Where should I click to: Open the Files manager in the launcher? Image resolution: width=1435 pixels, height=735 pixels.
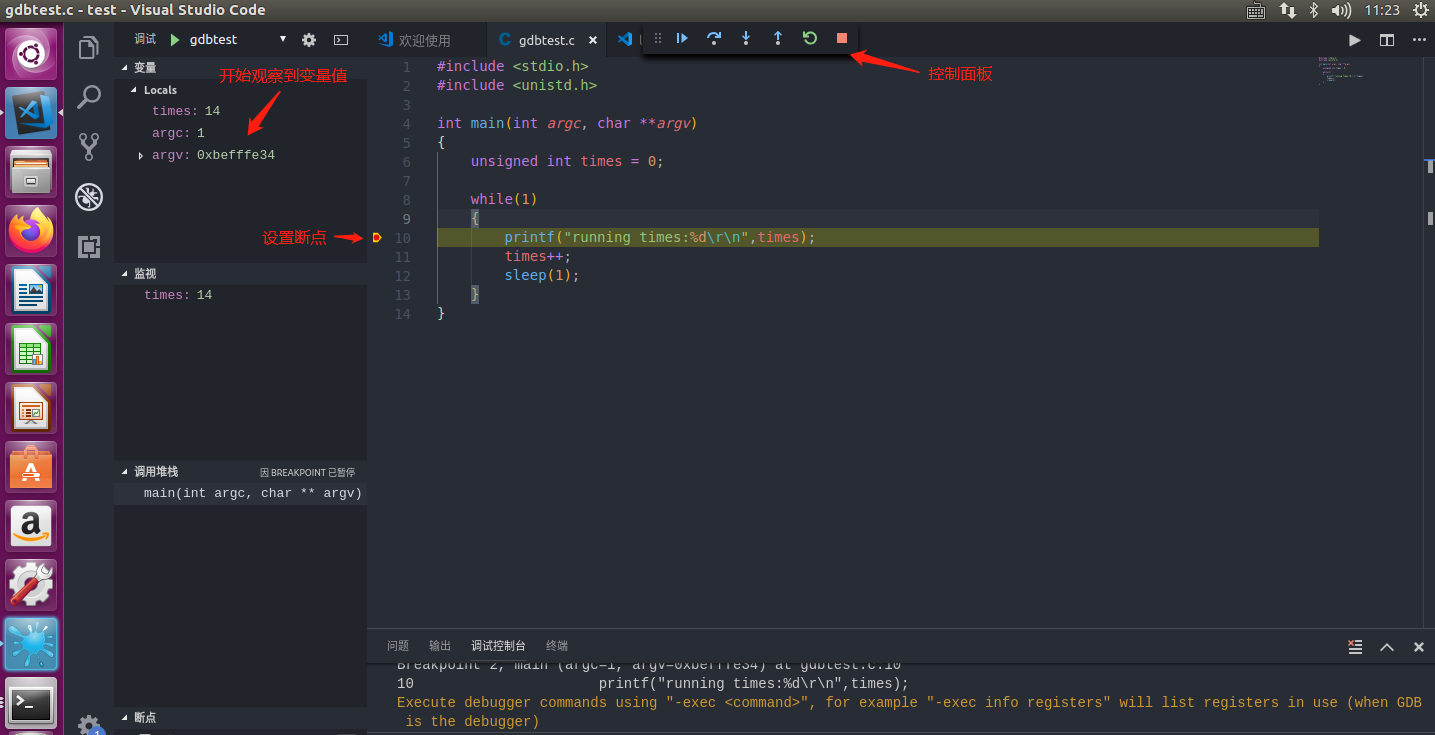click(x=32, y=172)
